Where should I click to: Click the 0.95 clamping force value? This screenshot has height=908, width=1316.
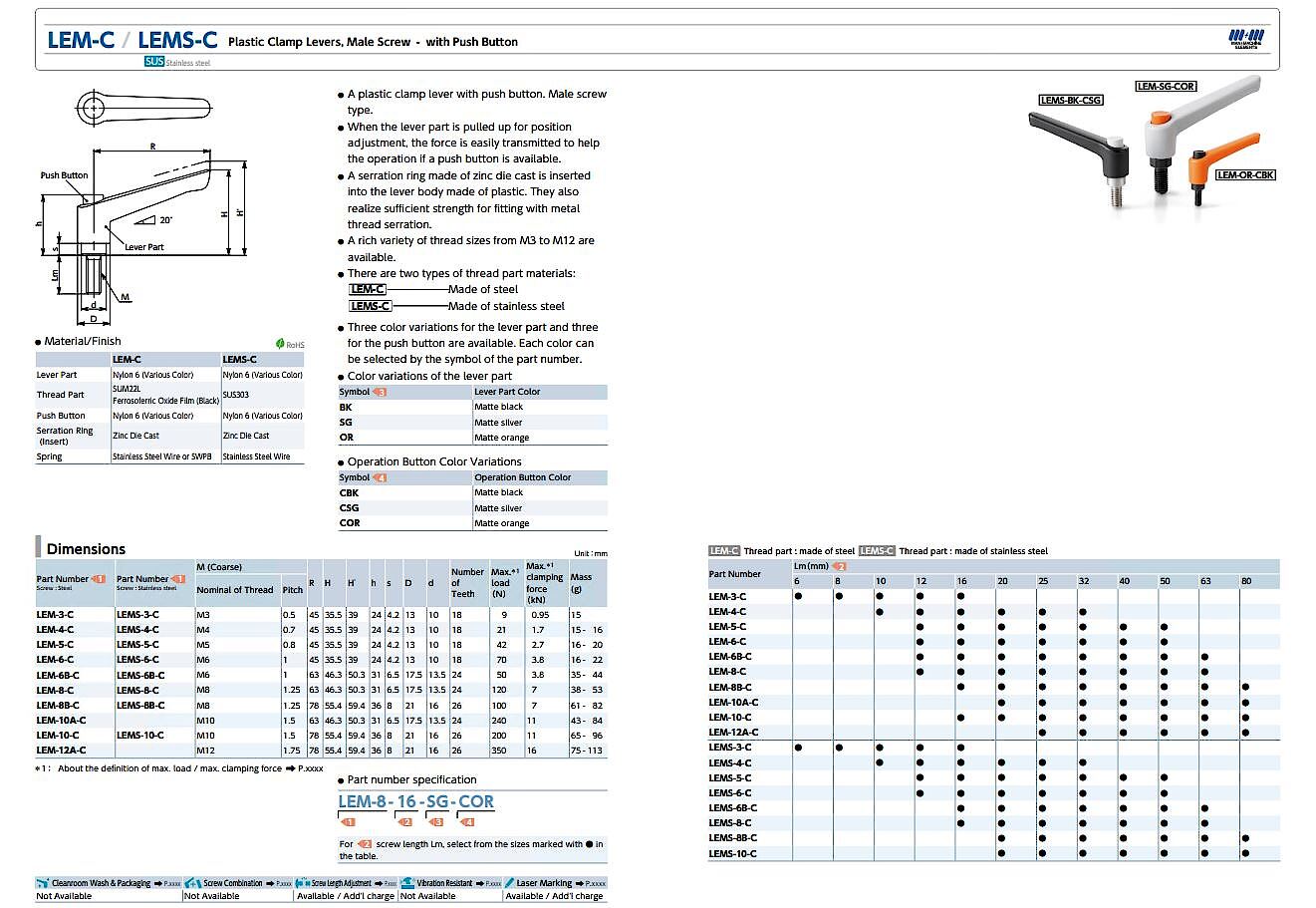point(541,615)
